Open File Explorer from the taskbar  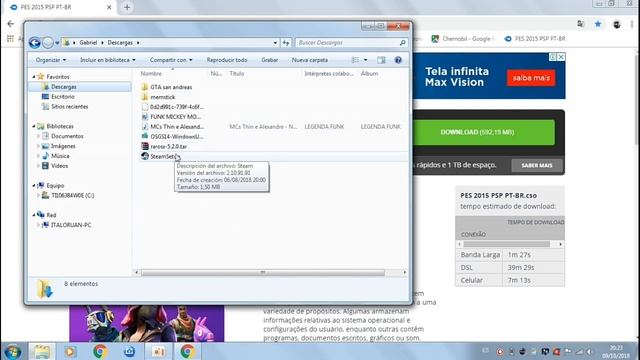tap(42, 351)
